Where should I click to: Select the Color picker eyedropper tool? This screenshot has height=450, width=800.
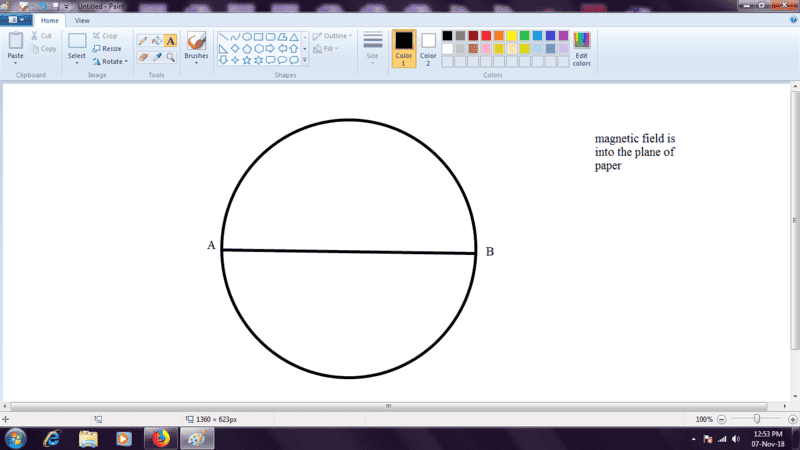tap(156, 57)
